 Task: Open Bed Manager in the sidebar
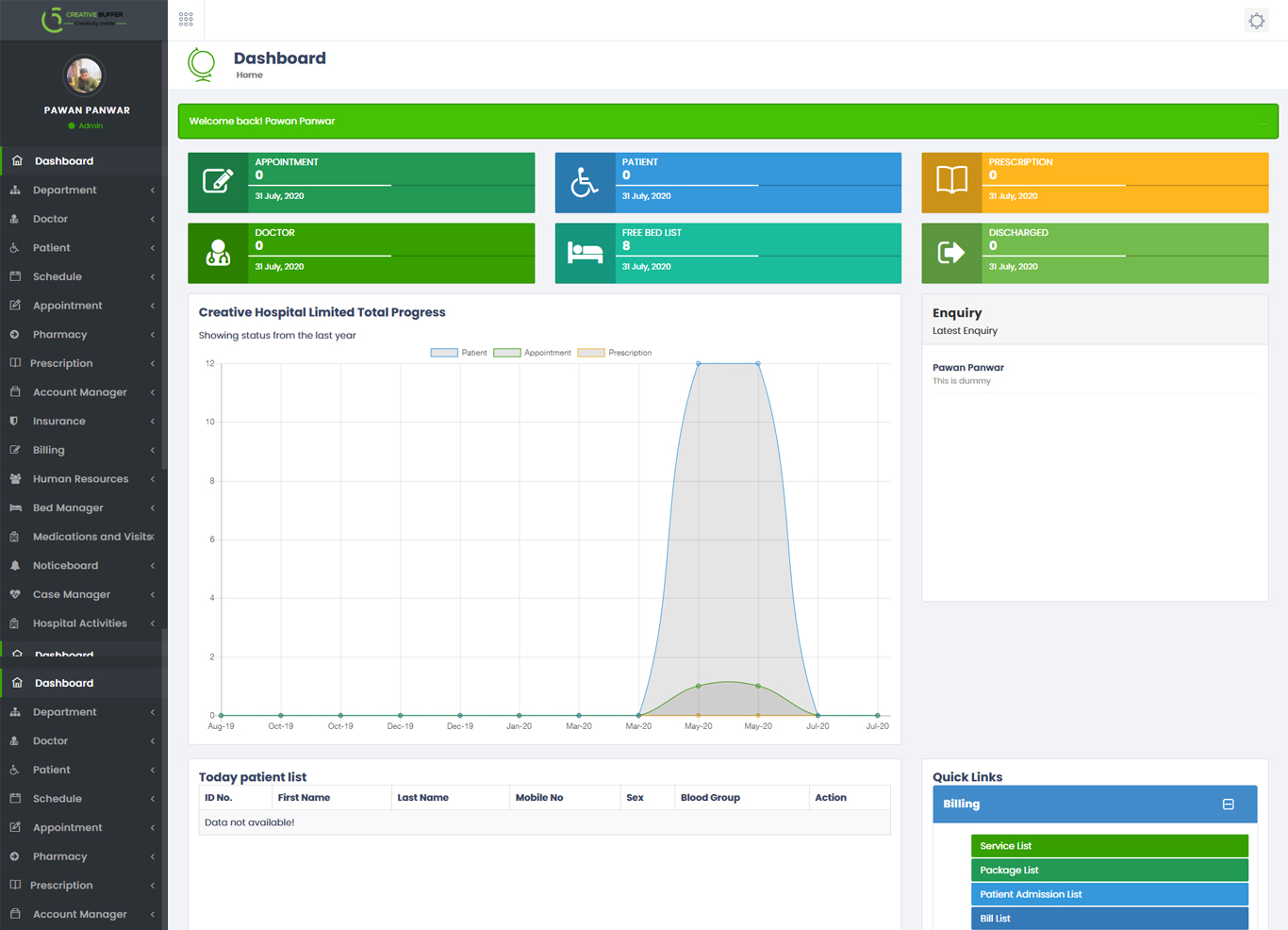tap(68, 508)
